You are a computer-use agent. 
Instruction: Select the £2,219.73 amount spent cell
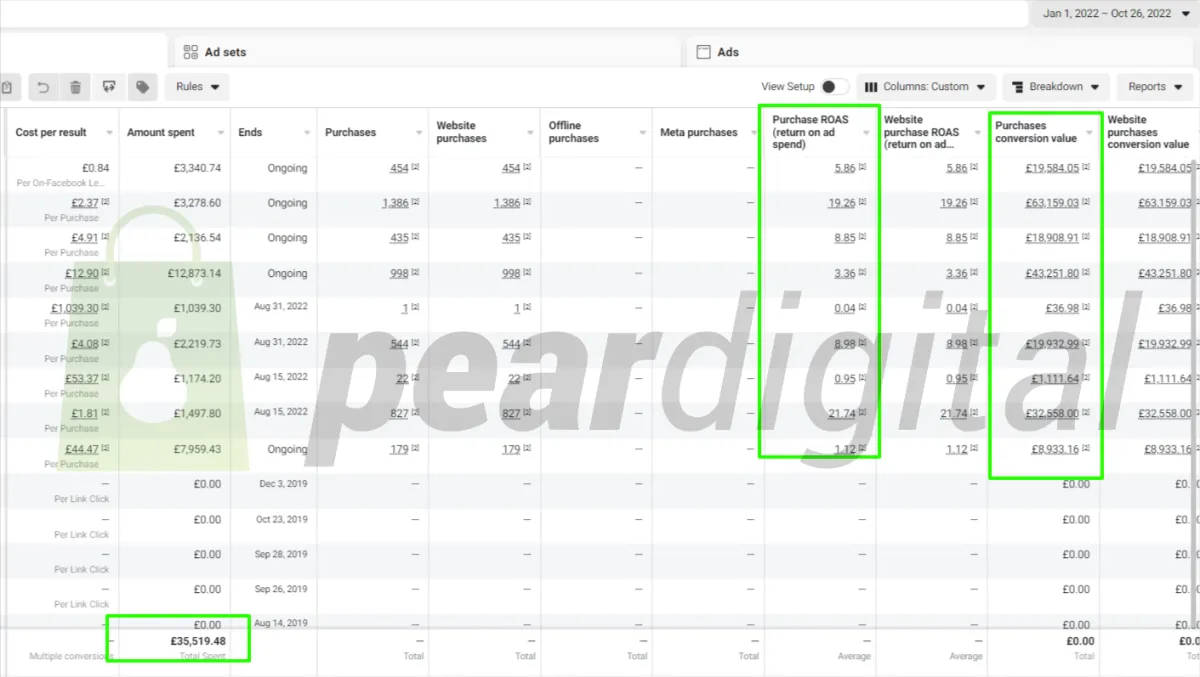pos(197,344)
